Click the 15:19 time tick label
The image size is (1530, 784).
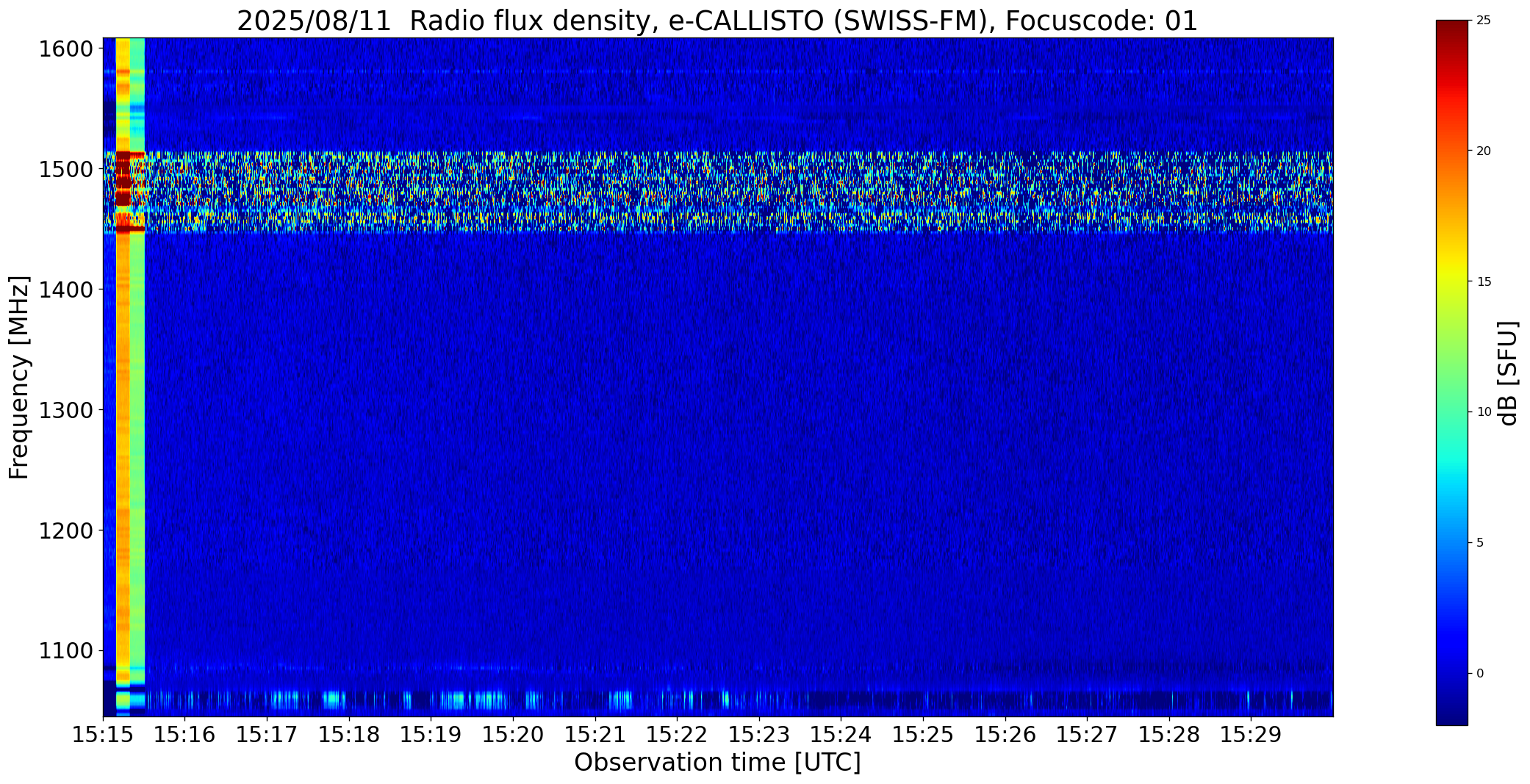click(x=431, y=735)
